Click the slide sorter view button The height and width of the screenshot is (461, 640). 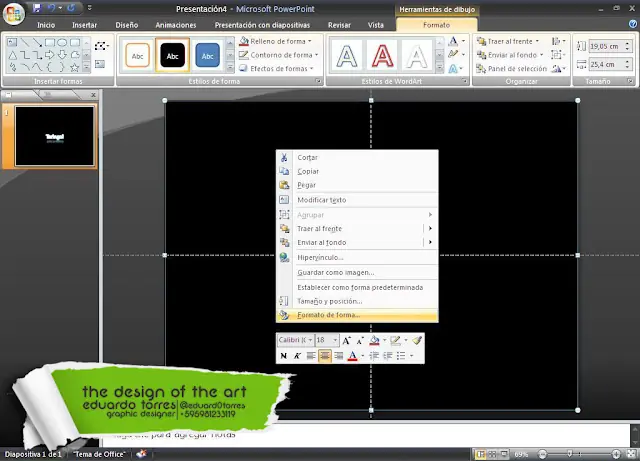click(493, 454)
